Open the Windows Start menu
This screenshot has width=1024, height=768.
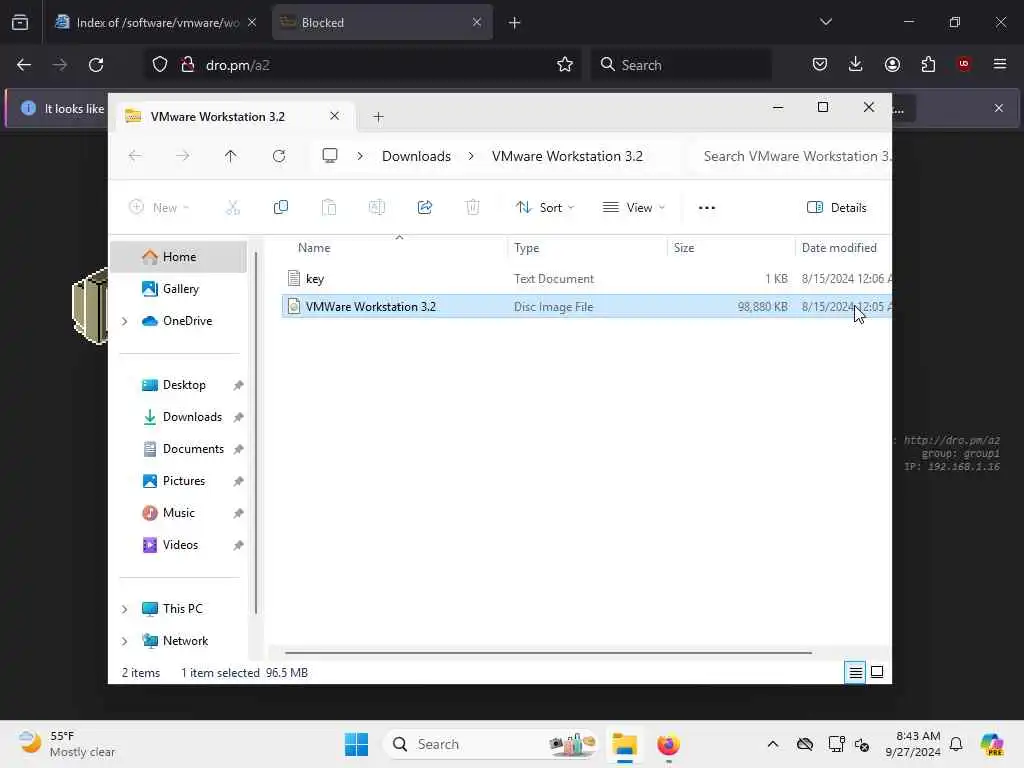point(357,744)
